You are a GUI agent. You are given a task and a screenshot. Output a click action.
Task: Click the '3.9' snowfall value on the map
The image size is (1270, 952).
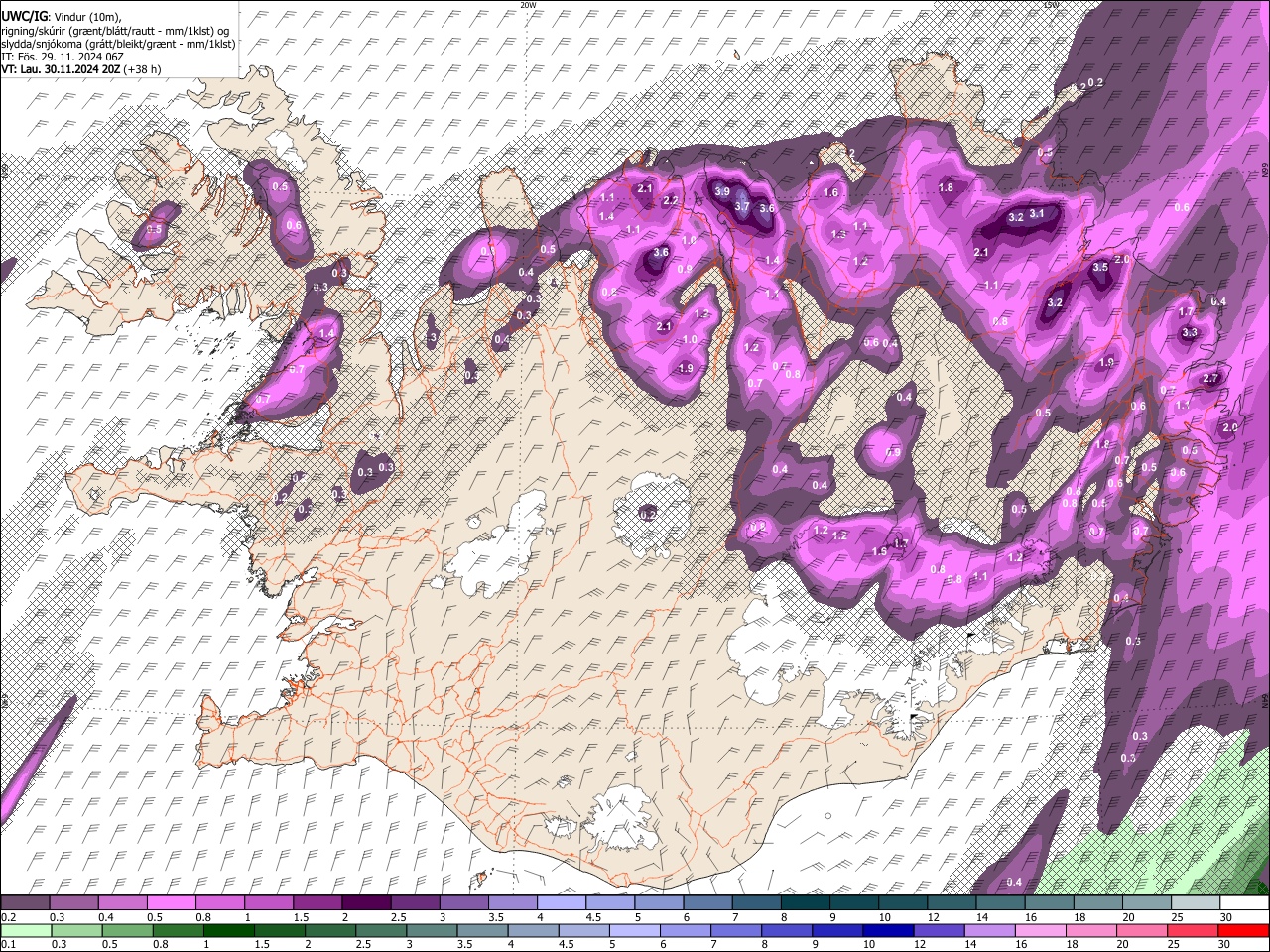(722, 192)
